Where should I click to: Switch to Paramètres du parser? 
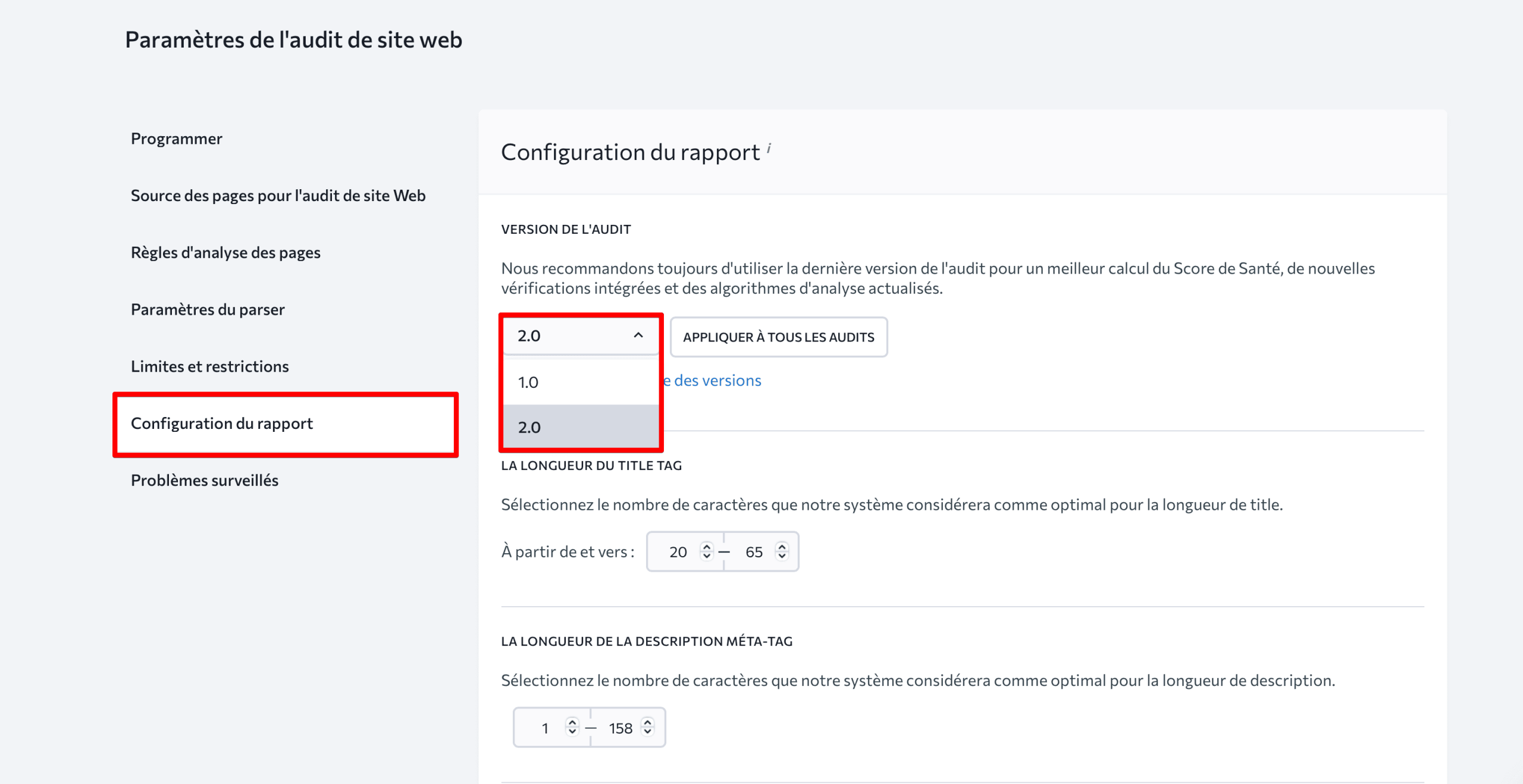208,310
